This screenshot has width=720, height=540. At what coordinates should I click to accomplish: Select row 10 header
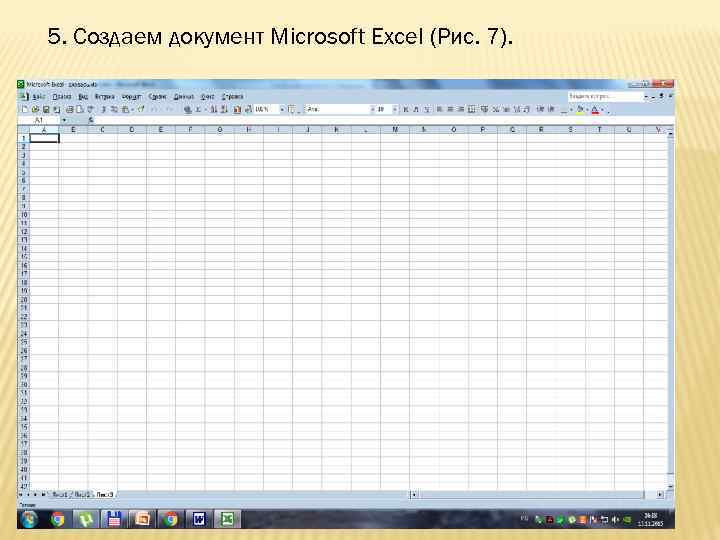pos(24,214)
